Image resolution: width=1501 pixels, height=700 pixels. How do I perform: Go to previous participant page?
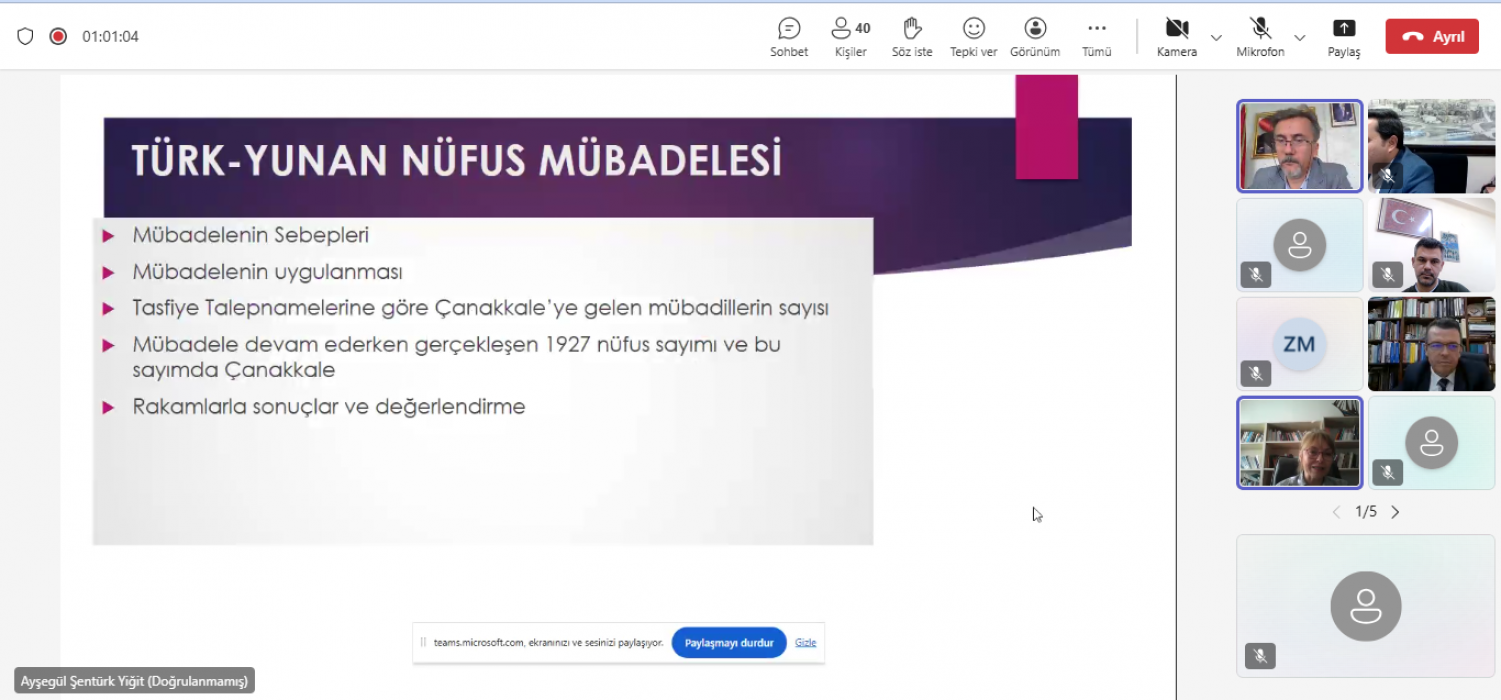(1336, 512)
